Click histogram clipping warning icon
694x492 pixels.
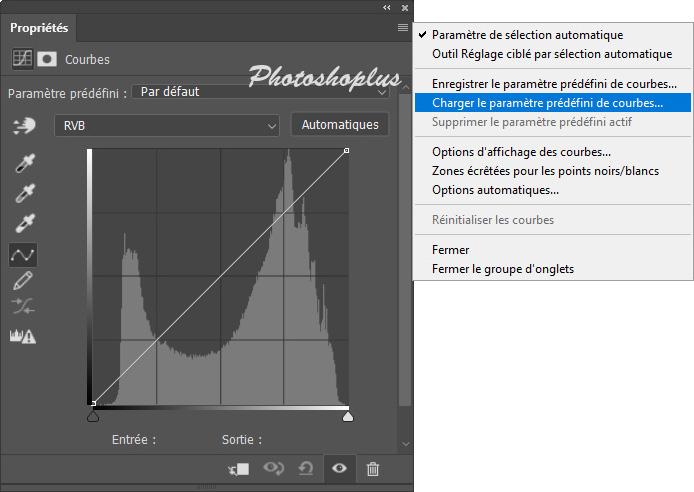[22, 337]
